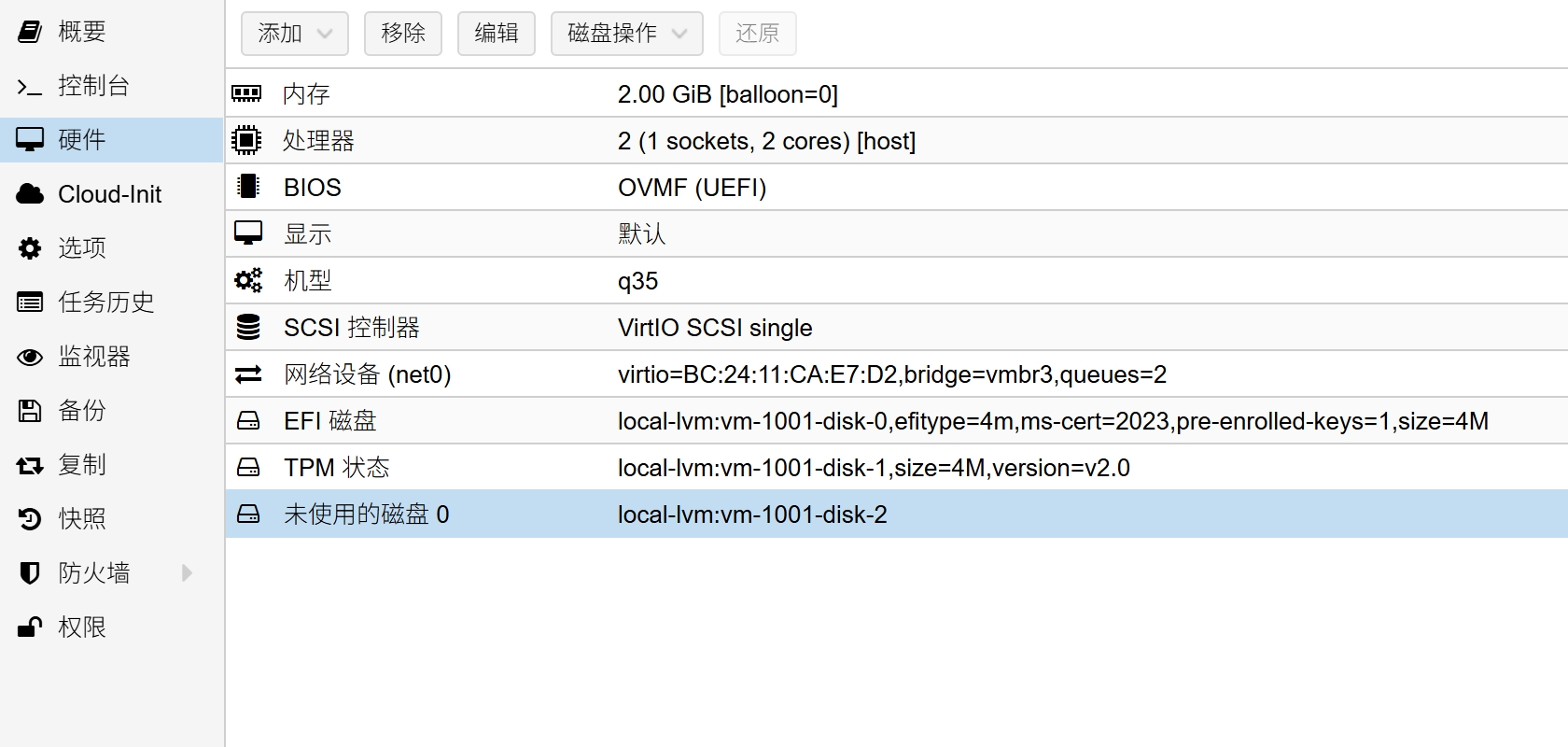Open the 备份 (Backup) section
The width and height of the screenshot is (1568, 747).
tap(81, 410)
